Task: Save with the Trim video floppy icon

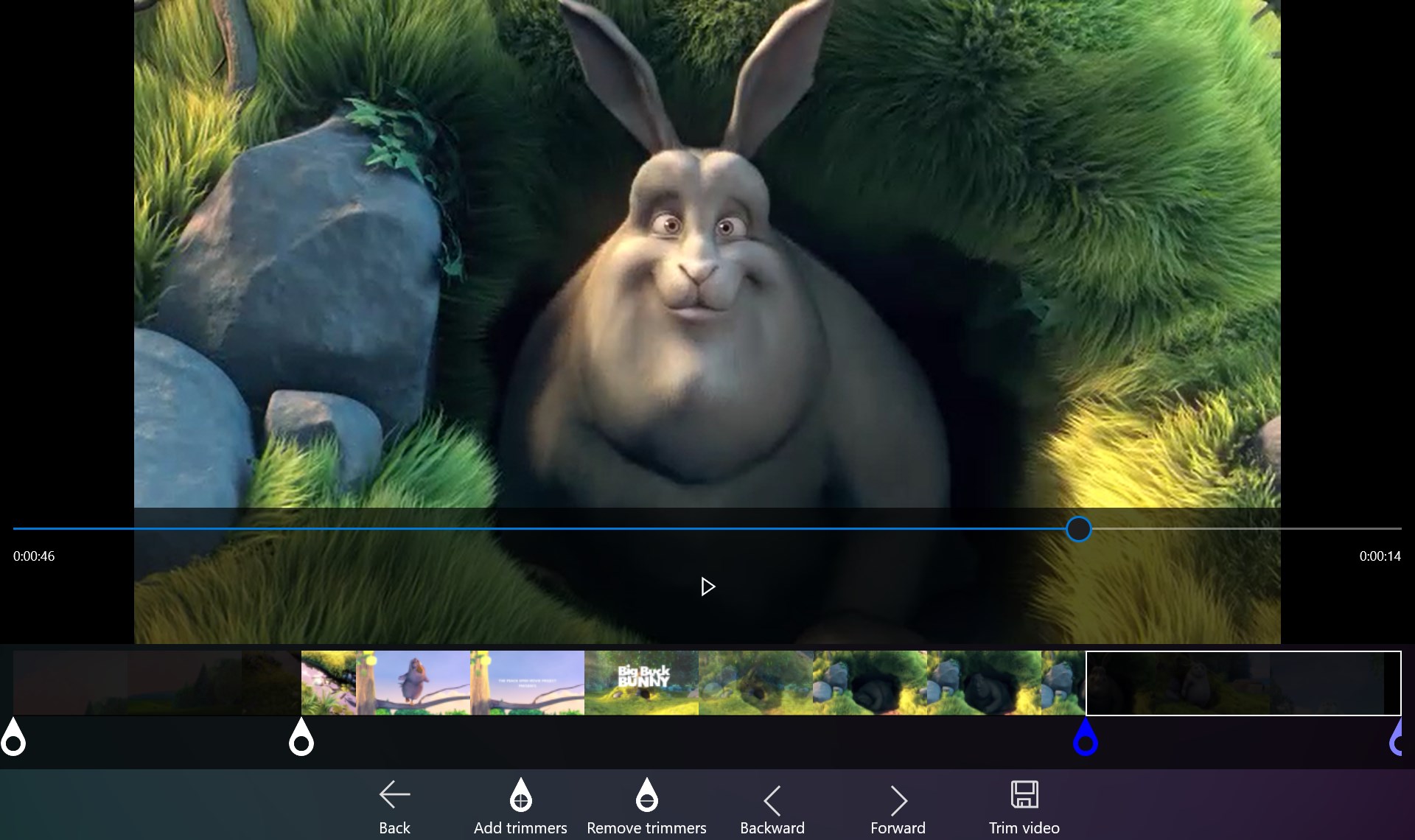Action: pos(1024,794)
